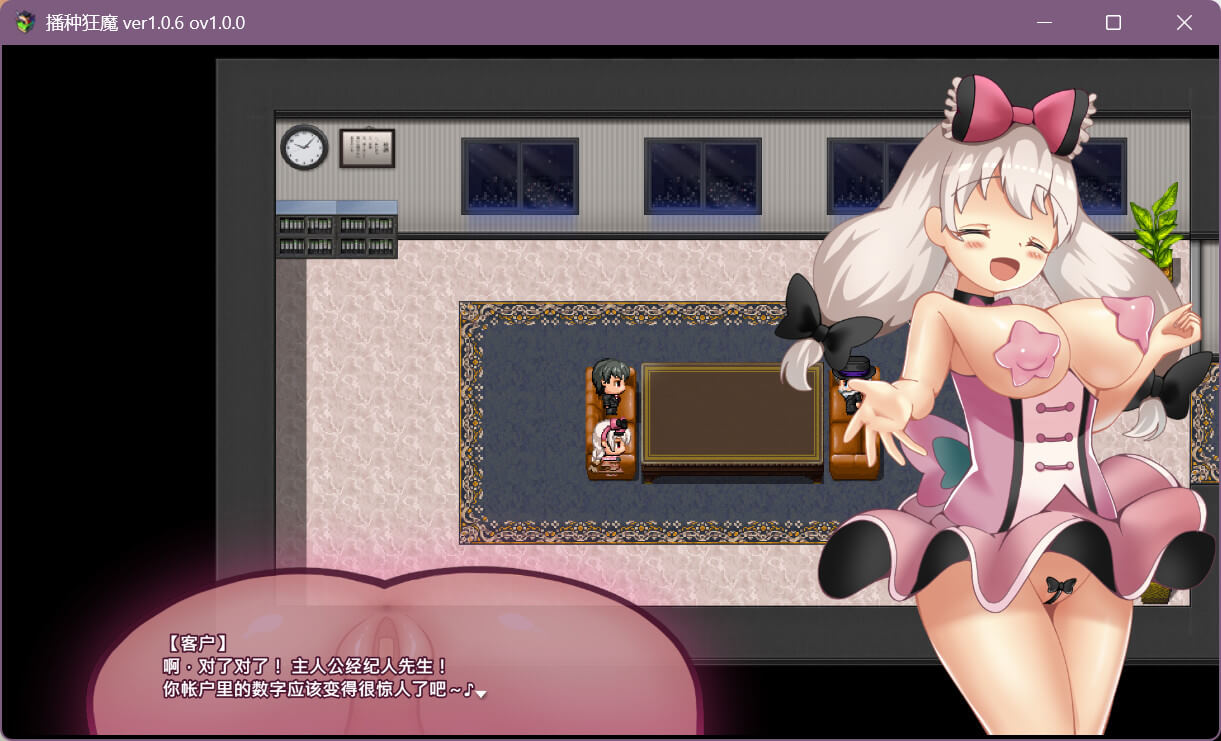Image resolution: width=1221 pixels, height=741 pixels.
Task: Click the dialogue line 你帐户里的数字应该变得很惊人了吧
Action: click(x=317, y=689)
